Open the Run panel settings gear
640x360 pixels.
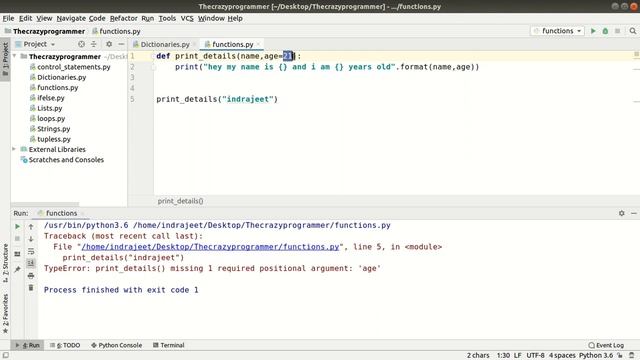pyautogui.click(x=622, y=213)
